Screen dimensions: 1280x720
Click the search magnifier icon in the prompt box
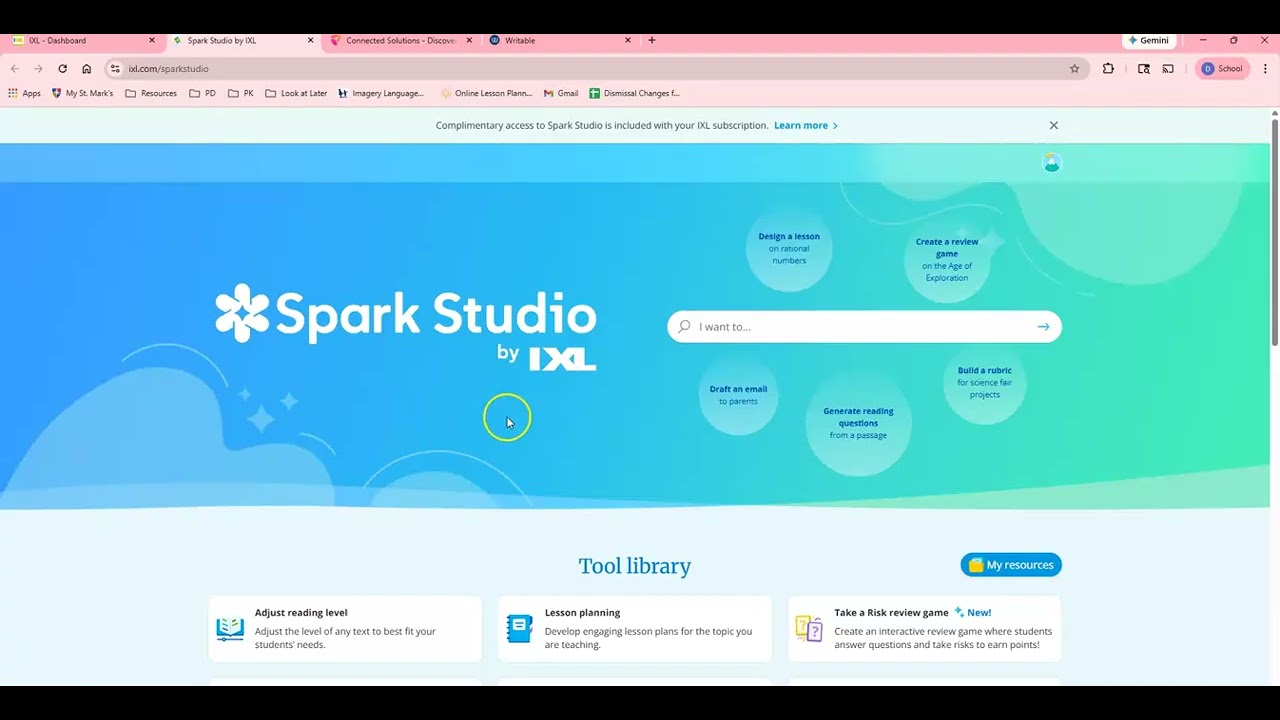click(x=684, y=327)
